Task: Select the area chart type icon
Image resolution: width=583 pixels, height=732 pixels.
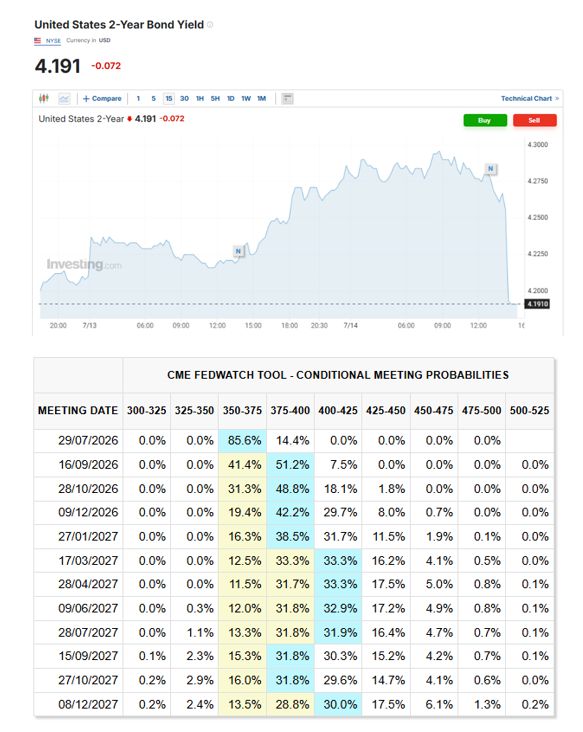Action: click(x=64, y=99)
